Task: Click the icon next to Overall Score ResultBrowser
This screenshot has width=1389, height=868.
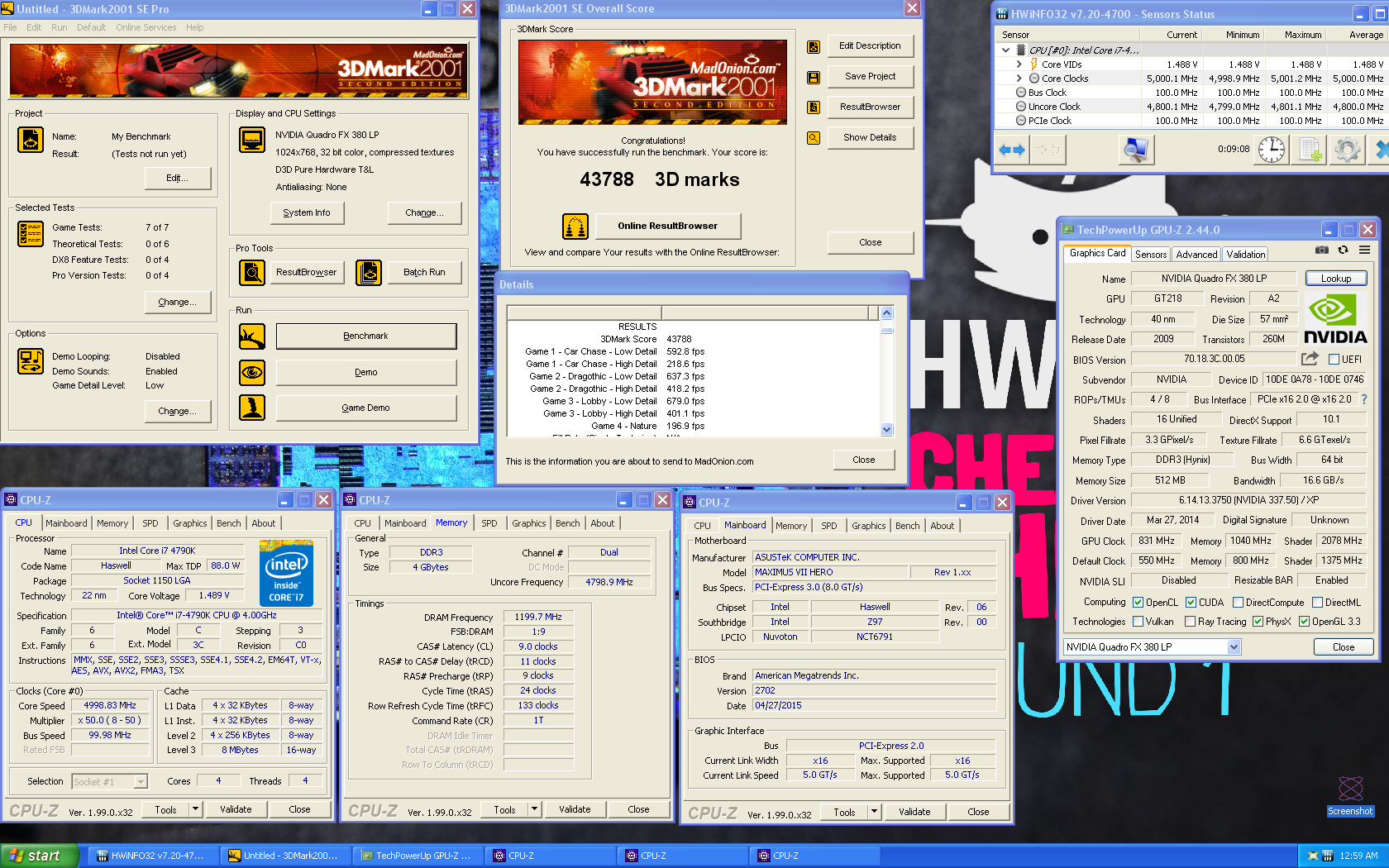Action: [x=814, y=107]
